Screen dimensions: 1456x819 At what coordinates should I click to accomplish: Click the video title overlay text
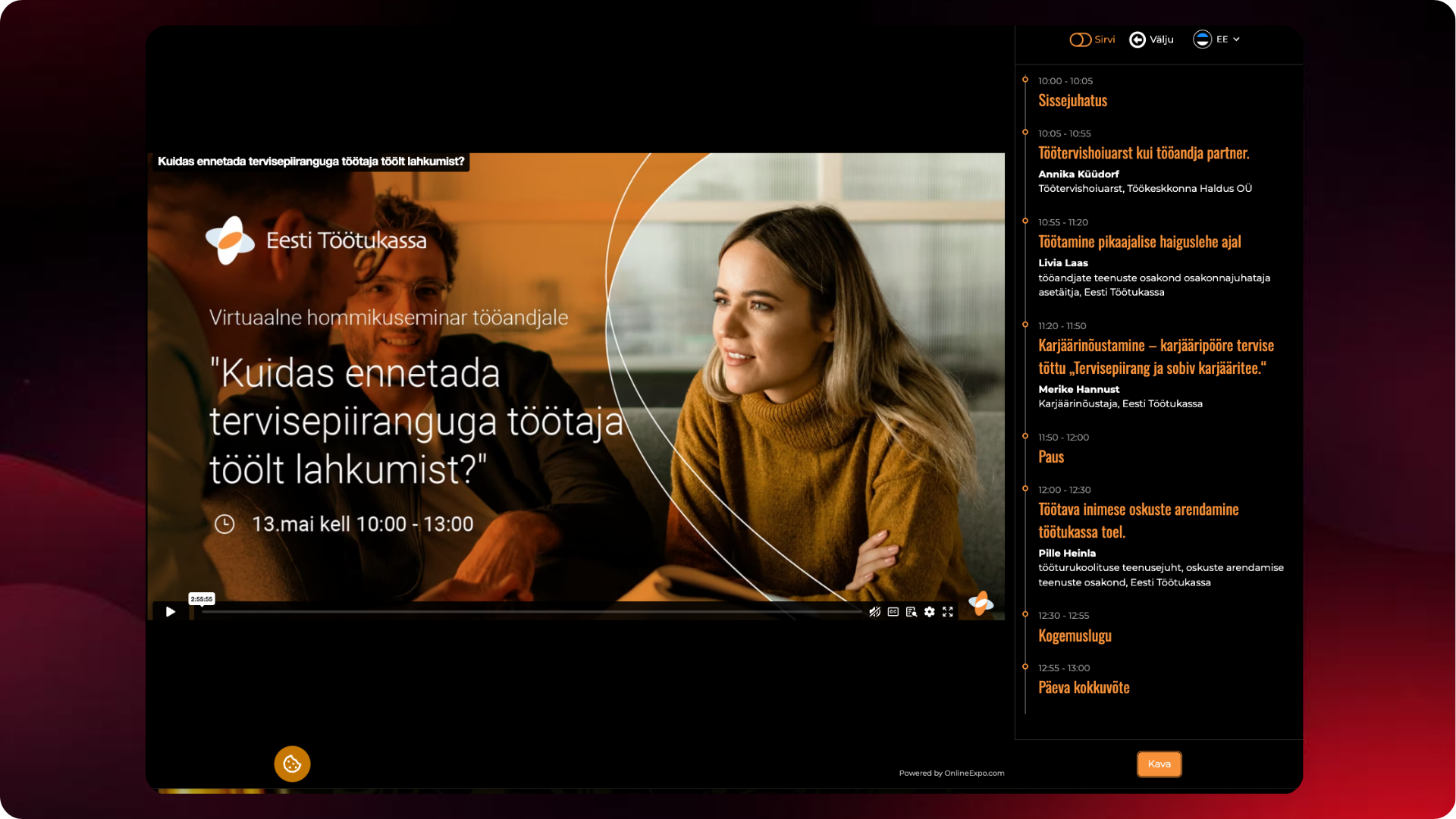tap(310, 162)
